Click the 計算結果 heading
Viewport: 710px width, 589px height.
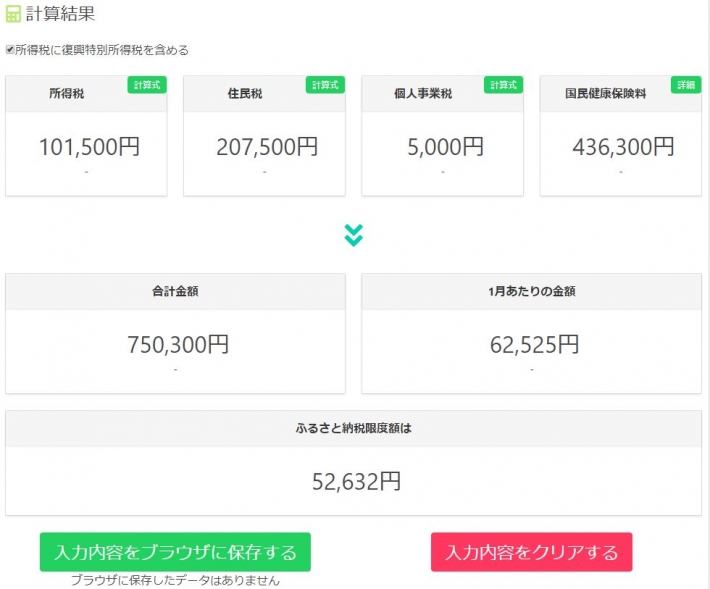pos(60,14)
